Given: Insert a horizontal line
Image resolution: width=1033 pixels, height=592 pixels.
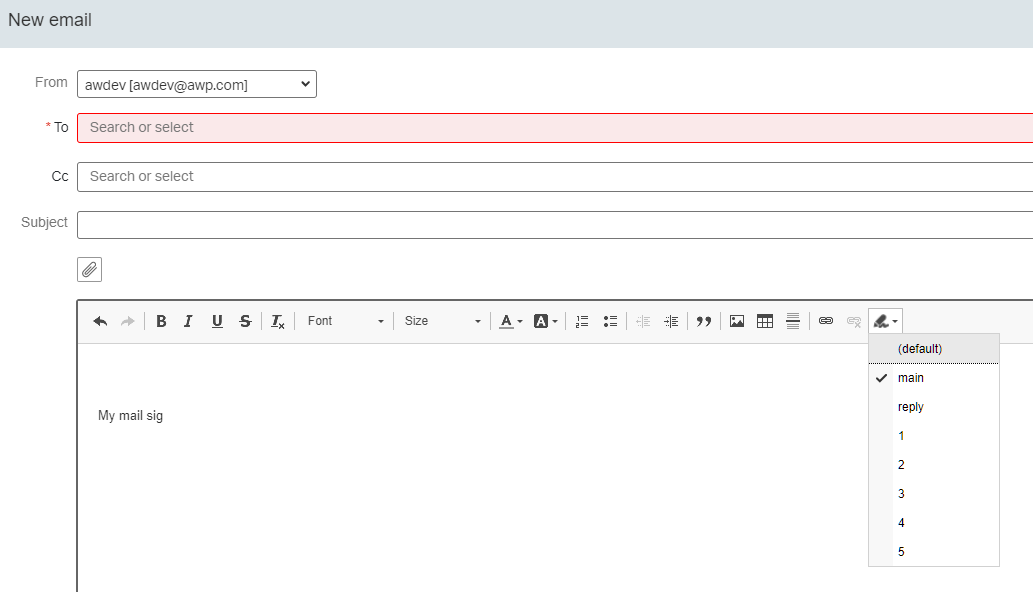Looking at the screenshot, I should click(x=793, y=321).
